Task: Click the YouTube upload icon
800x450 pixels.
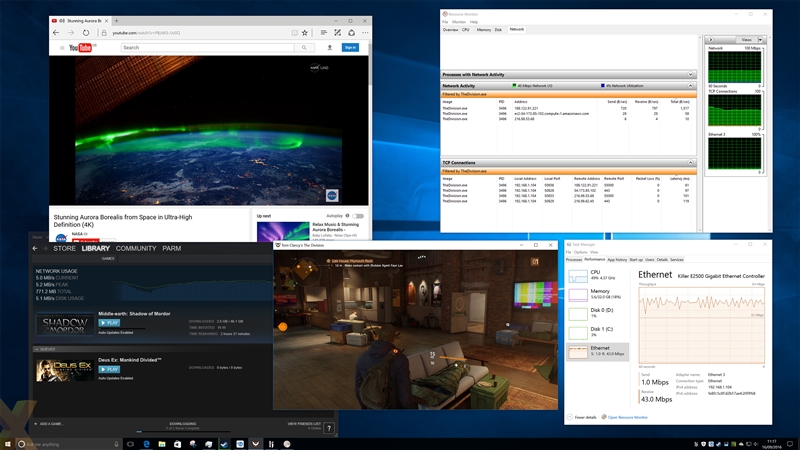Action: tap(329, 47)
